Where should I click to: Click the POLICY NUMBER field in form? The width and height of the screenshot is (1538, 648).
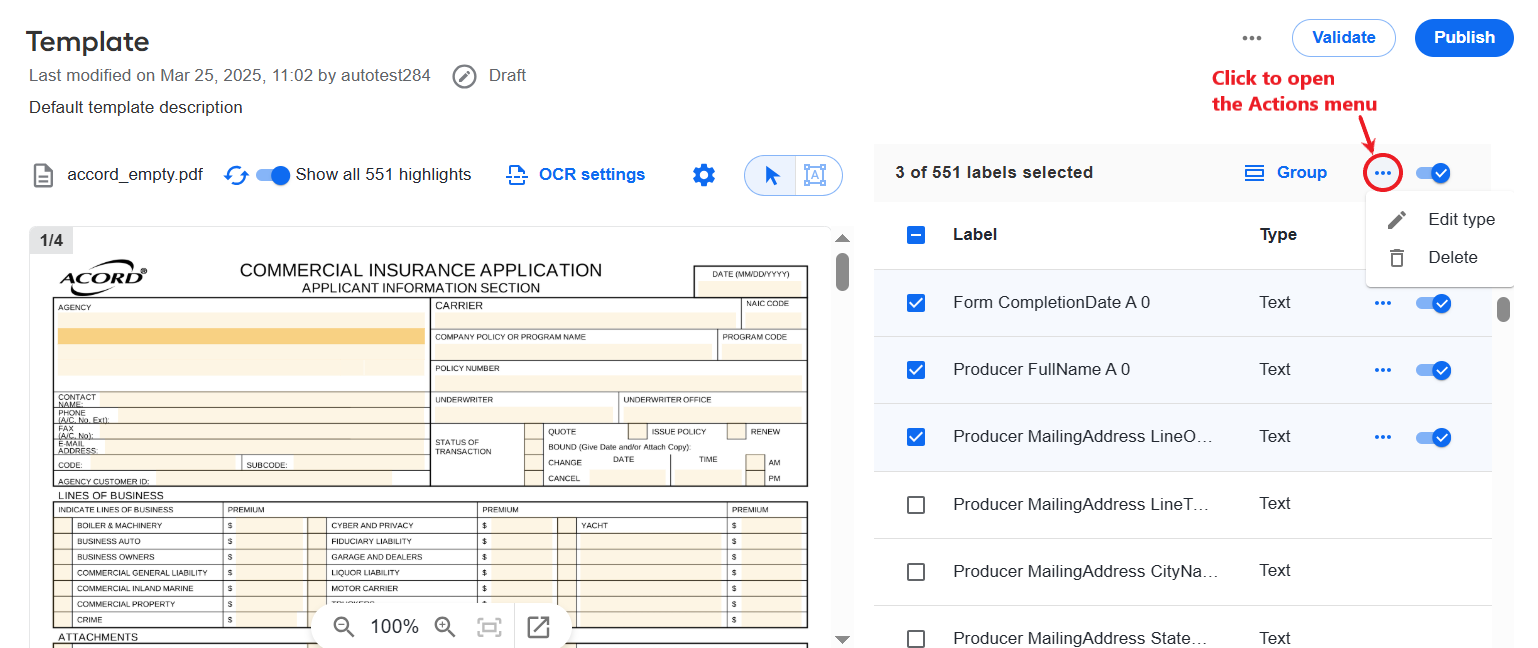pos(619,383)
